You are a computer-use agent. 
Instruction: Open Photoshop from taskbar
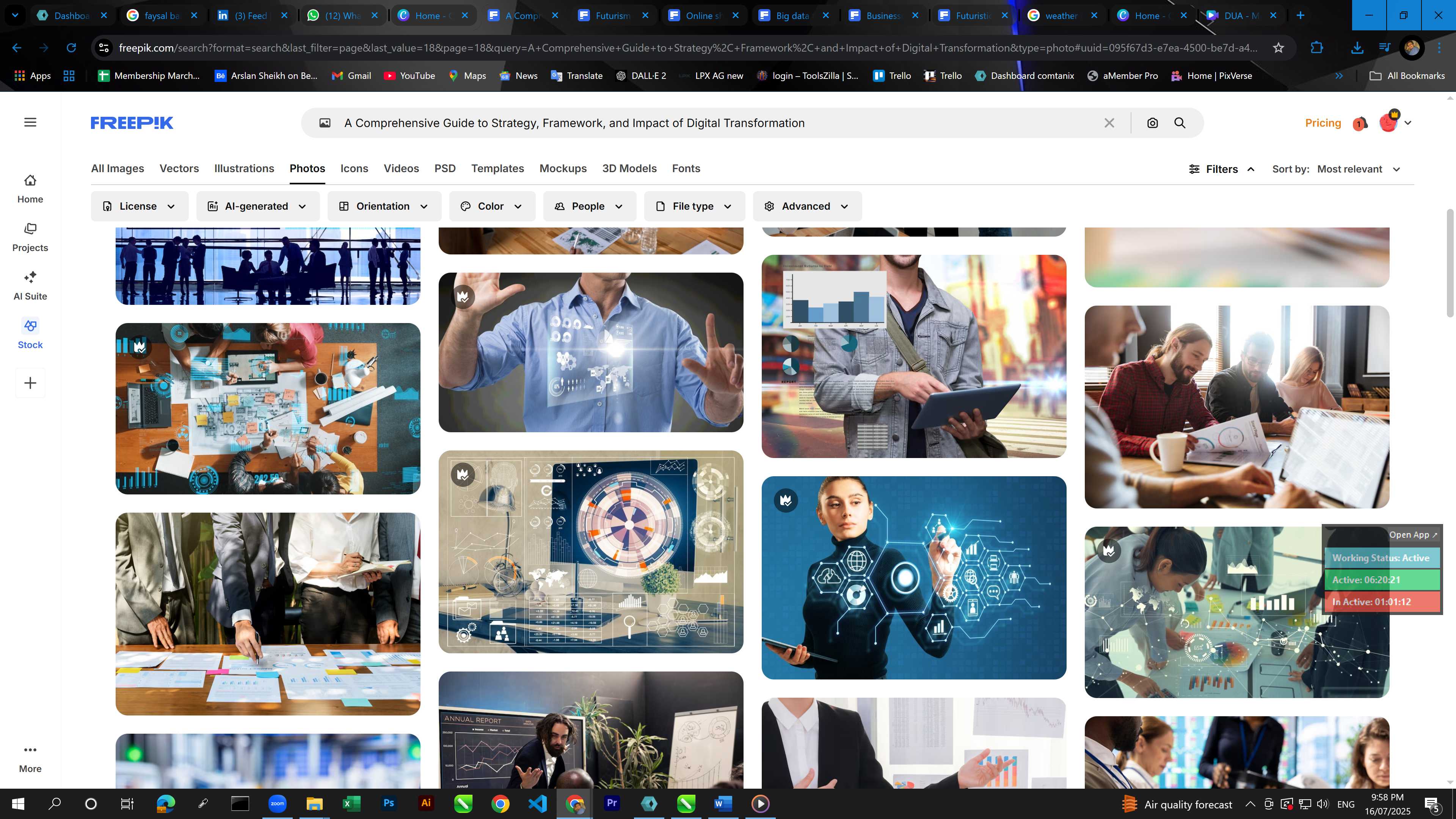pos(389,803)
